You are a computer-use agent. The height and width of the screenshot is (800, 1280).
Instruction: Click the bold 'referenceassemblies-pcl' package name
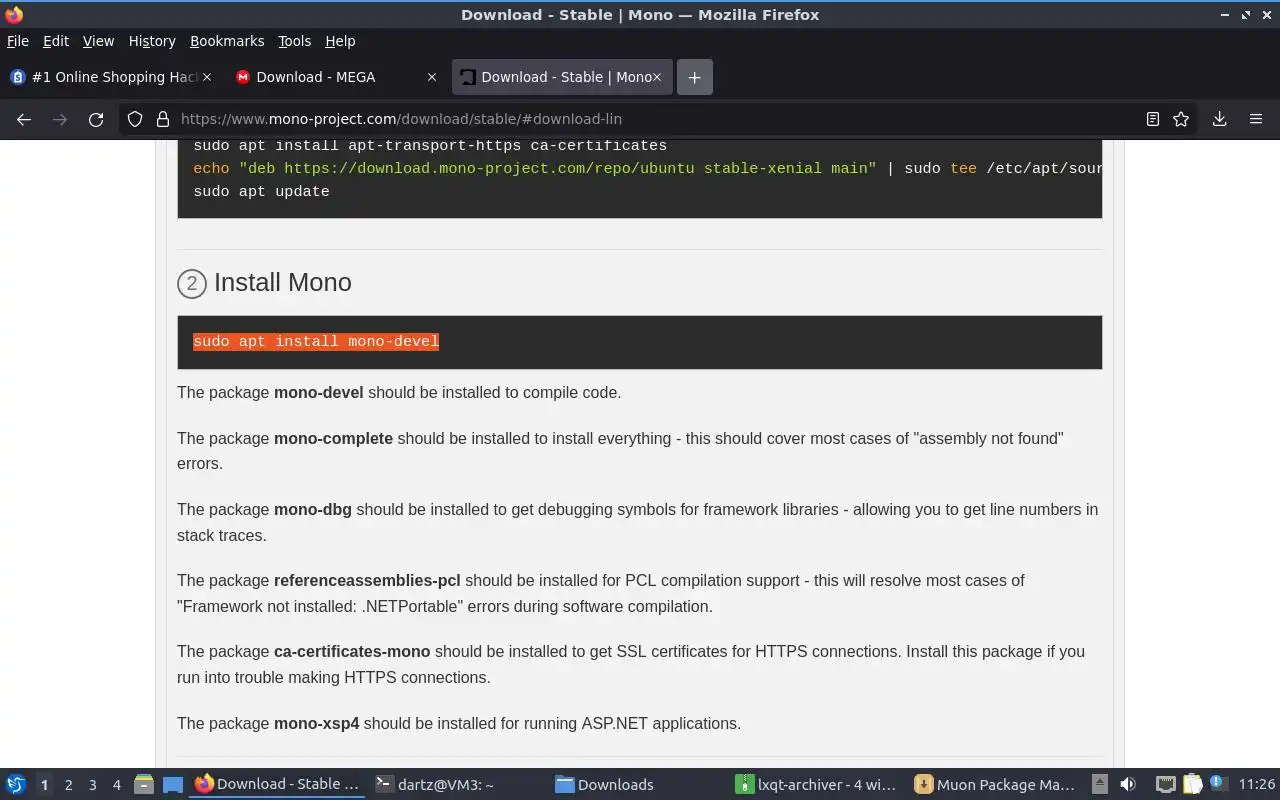367,581
